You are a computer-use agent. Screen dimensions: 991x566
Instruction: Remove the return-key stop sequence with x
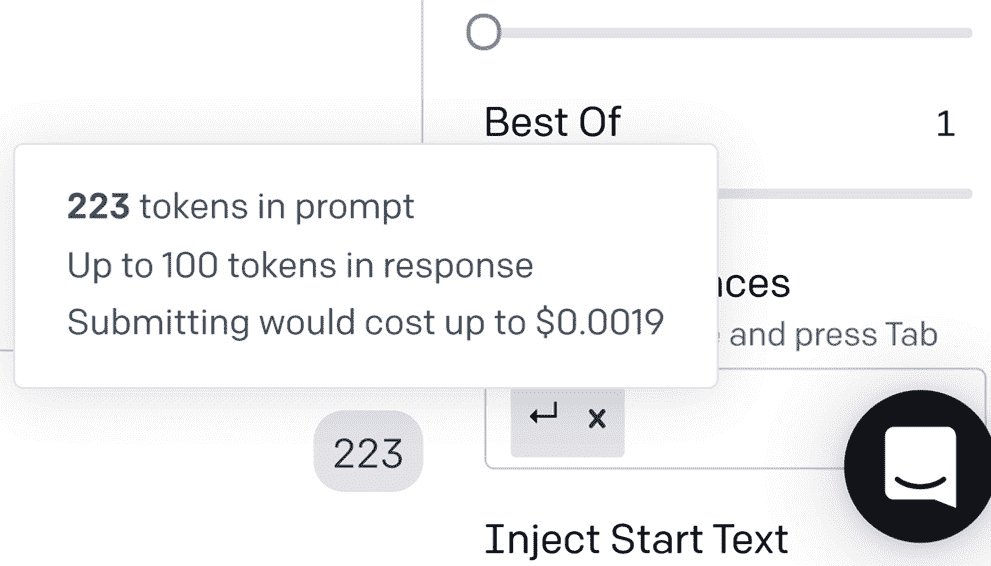597,419
